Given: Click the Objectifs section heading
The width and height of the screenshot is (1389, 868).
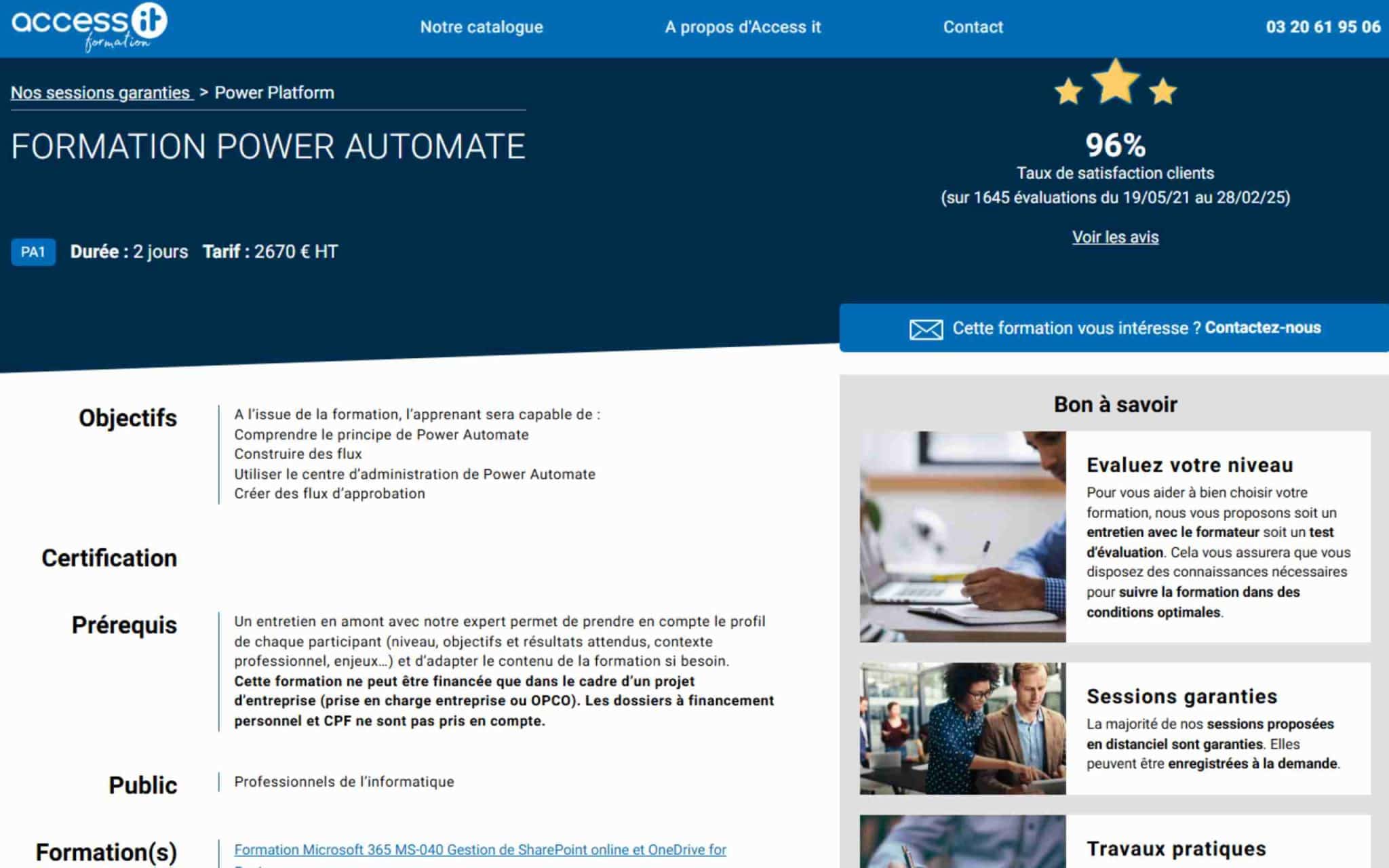Looking at the screenshot, I should [128, 418].
